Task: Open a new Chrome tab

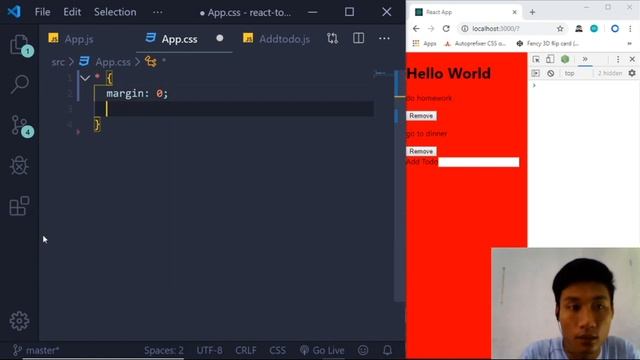Action: (x=532, y=12)
